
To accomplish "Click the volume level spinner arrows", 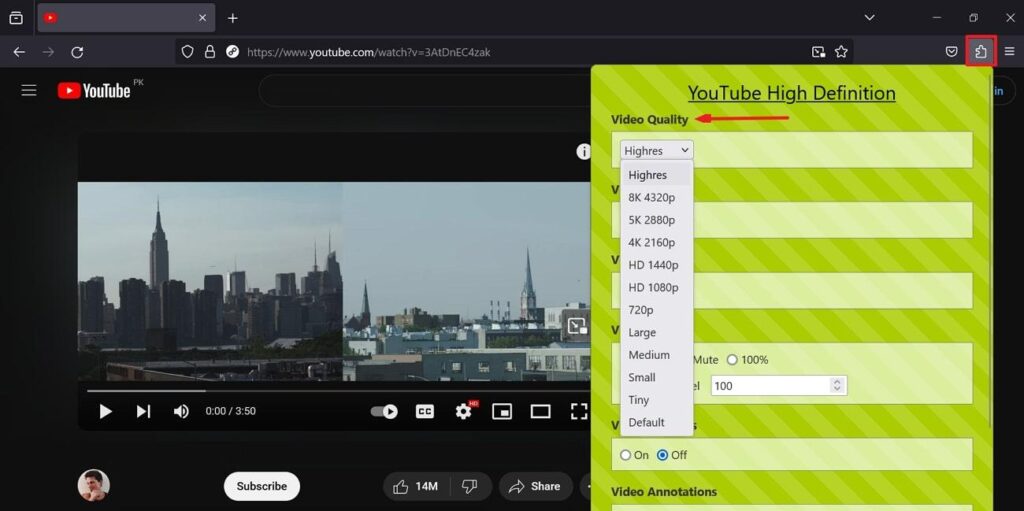I will [837, 386].
